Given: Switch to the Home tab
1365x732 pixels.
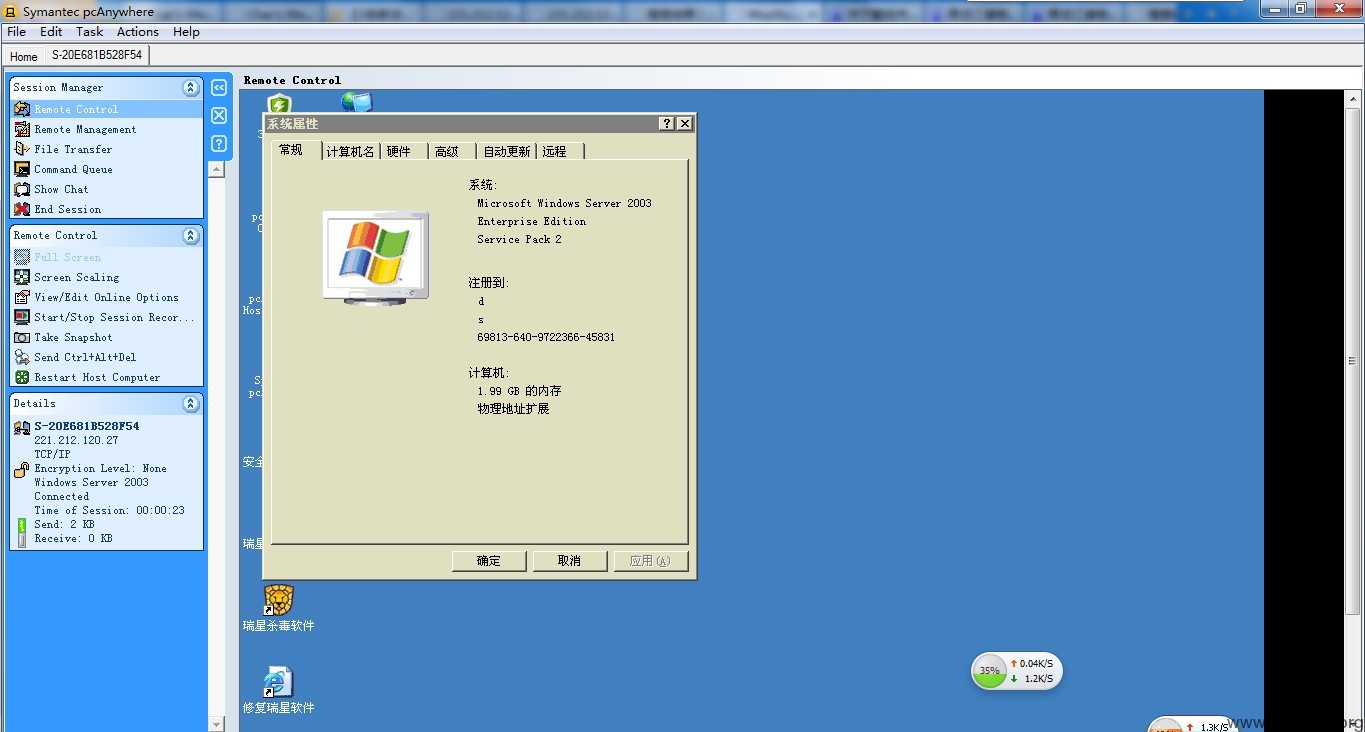Looking at the screenshot, I should (x=23, y=56).
